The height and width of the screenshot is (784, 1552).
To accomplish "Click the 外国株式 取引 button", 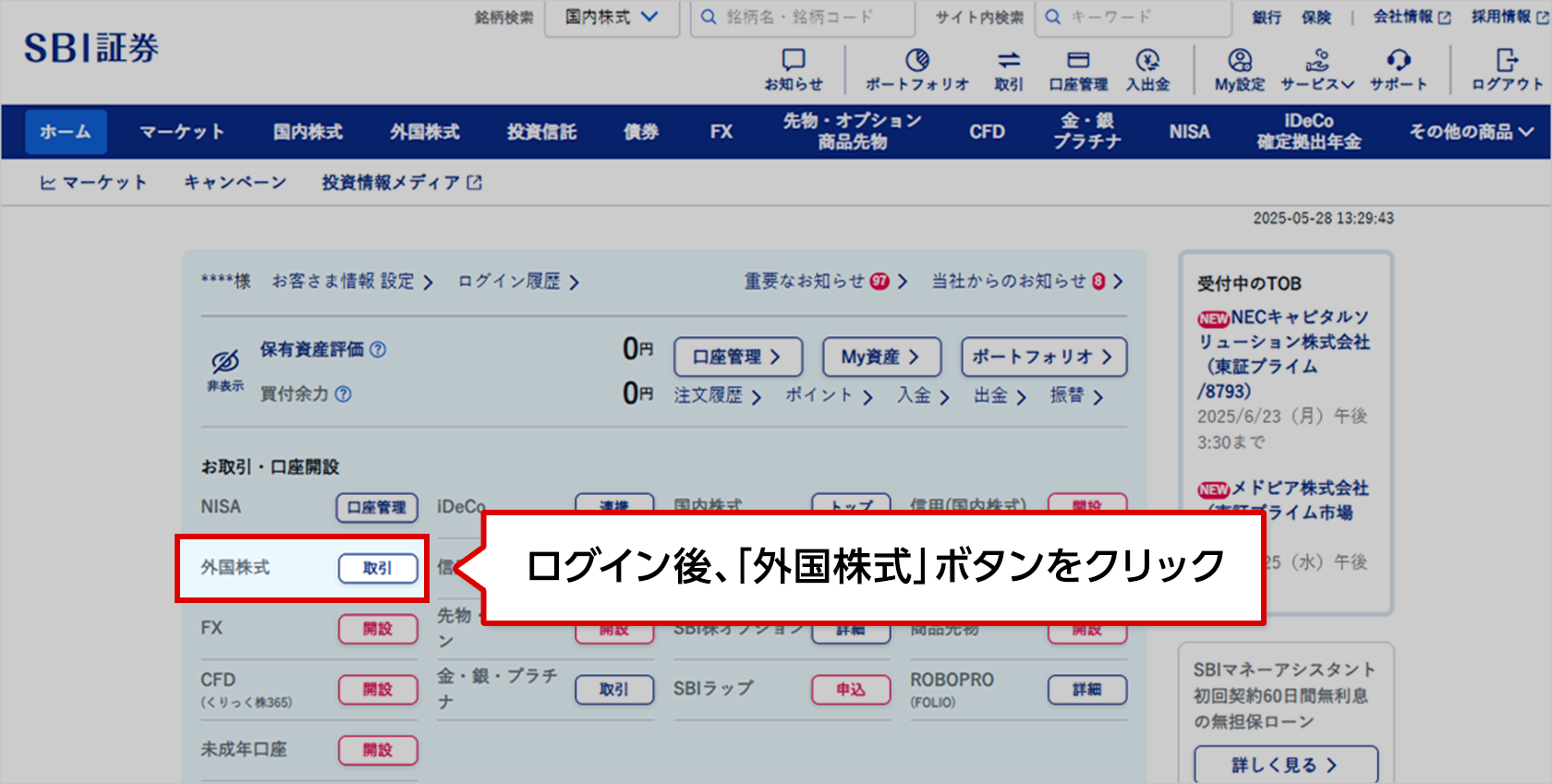I will [x=377, y=568].
